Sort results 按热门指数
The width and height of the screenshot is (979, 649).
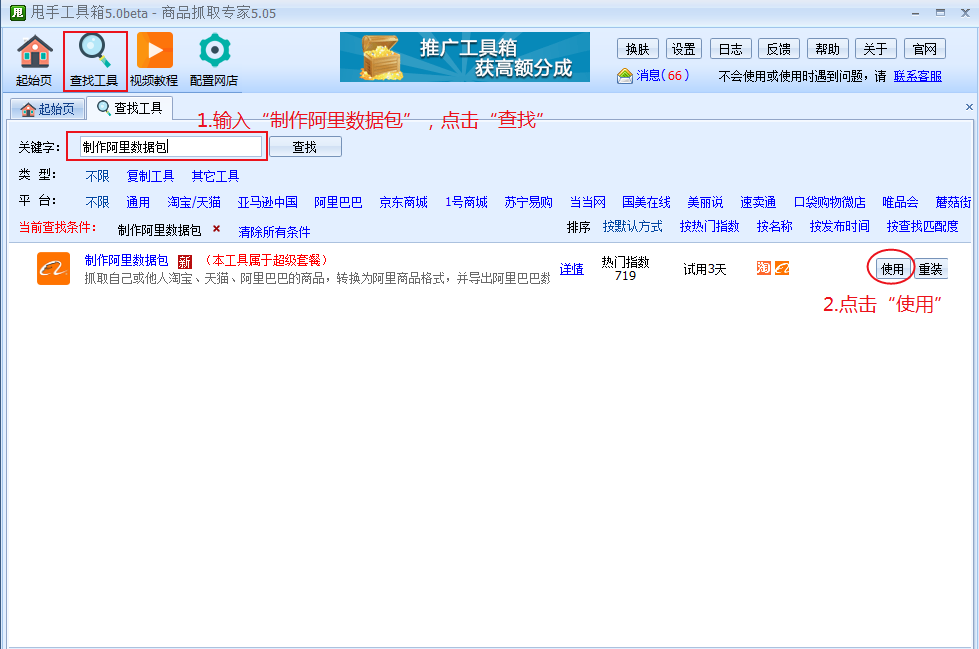tap(709, 226)
